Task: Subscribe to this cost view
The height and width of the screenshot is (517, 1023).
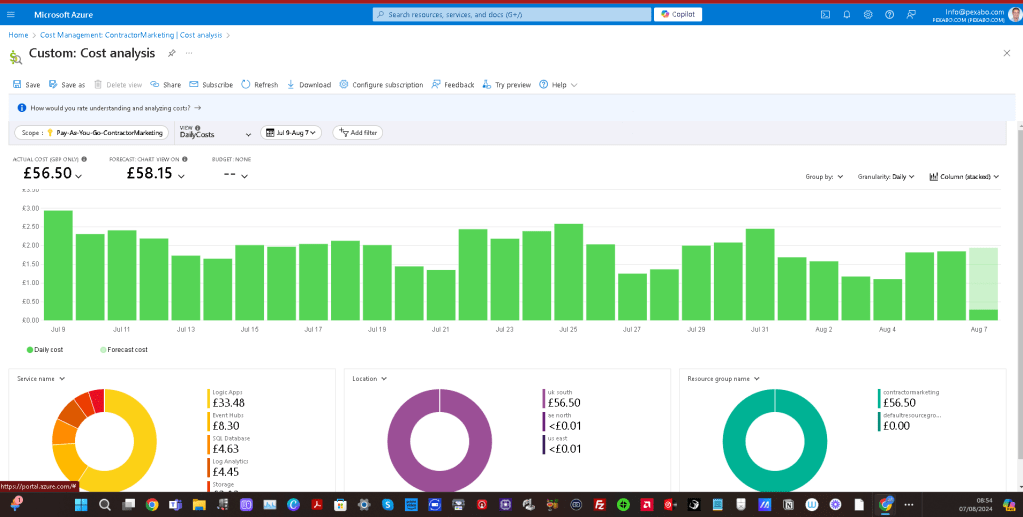Action: pyautogui.click(x=211, y=85)
